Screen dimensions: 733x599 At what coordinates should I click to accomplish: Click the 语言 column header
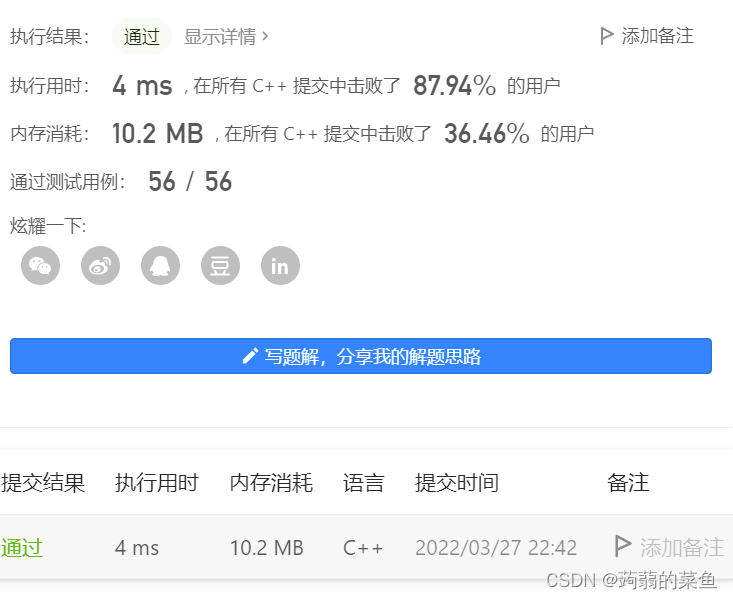tap(364, 483)
